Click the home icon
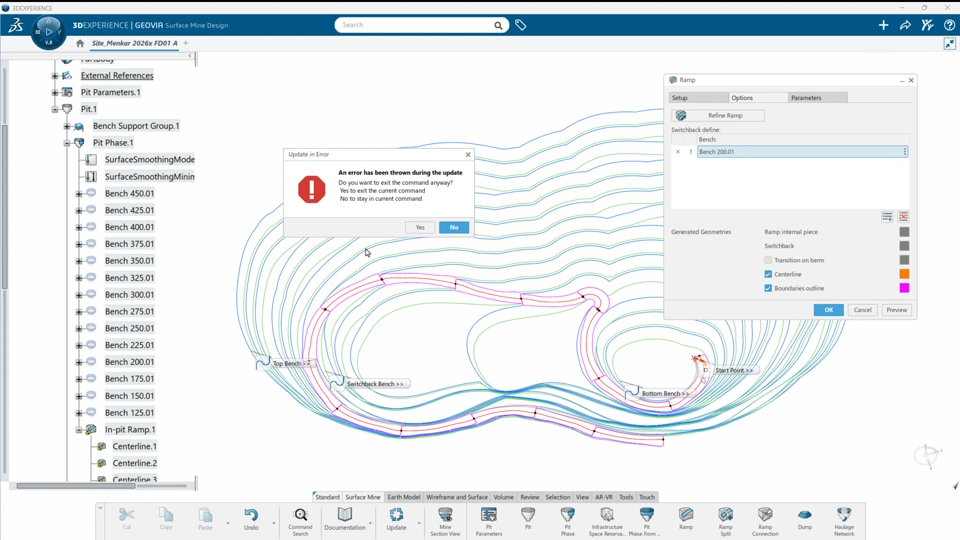Viewport: 960px width, 540px height. pos(80,43)
